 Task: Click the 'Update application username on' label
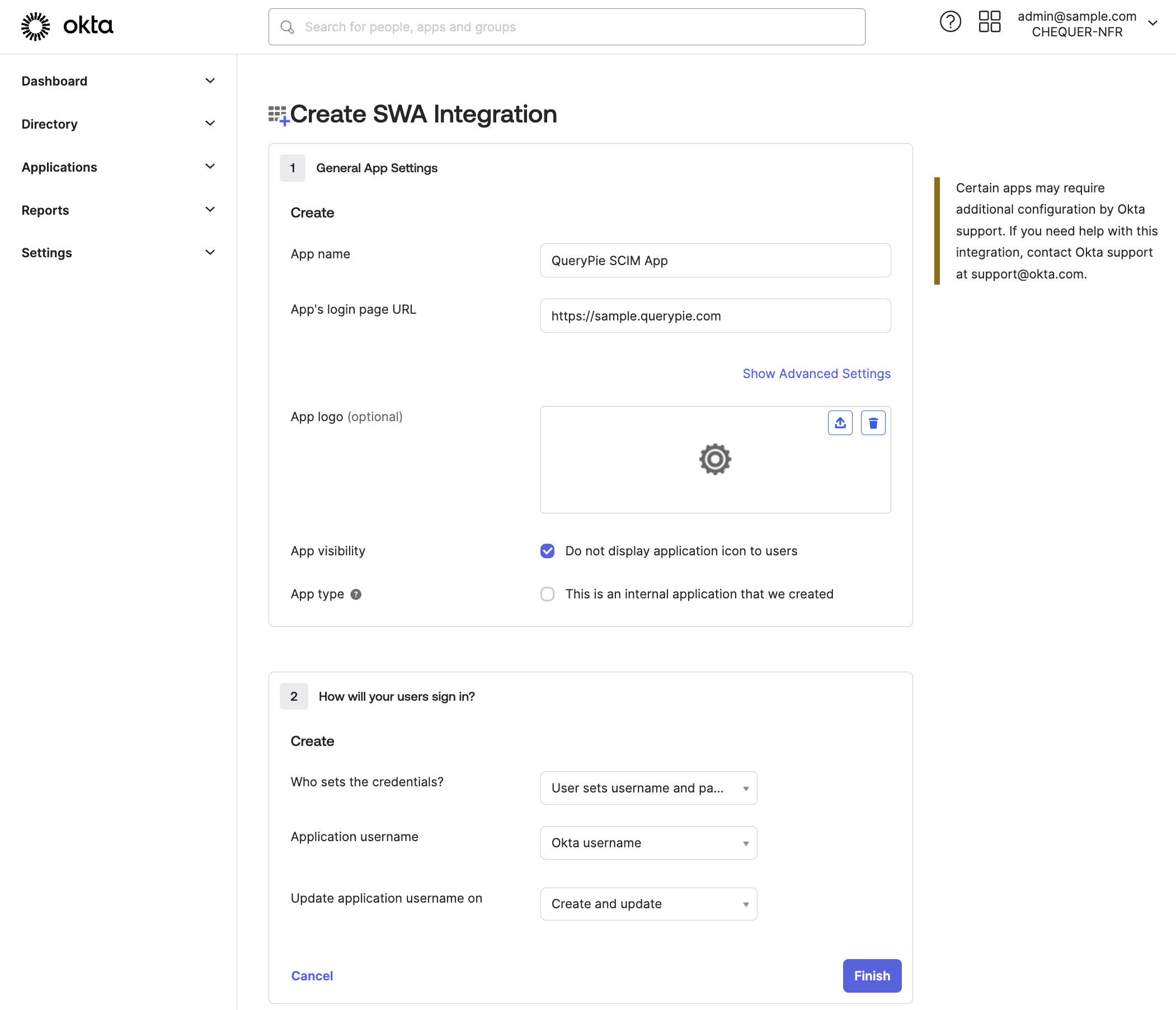[x=387, y=898]
